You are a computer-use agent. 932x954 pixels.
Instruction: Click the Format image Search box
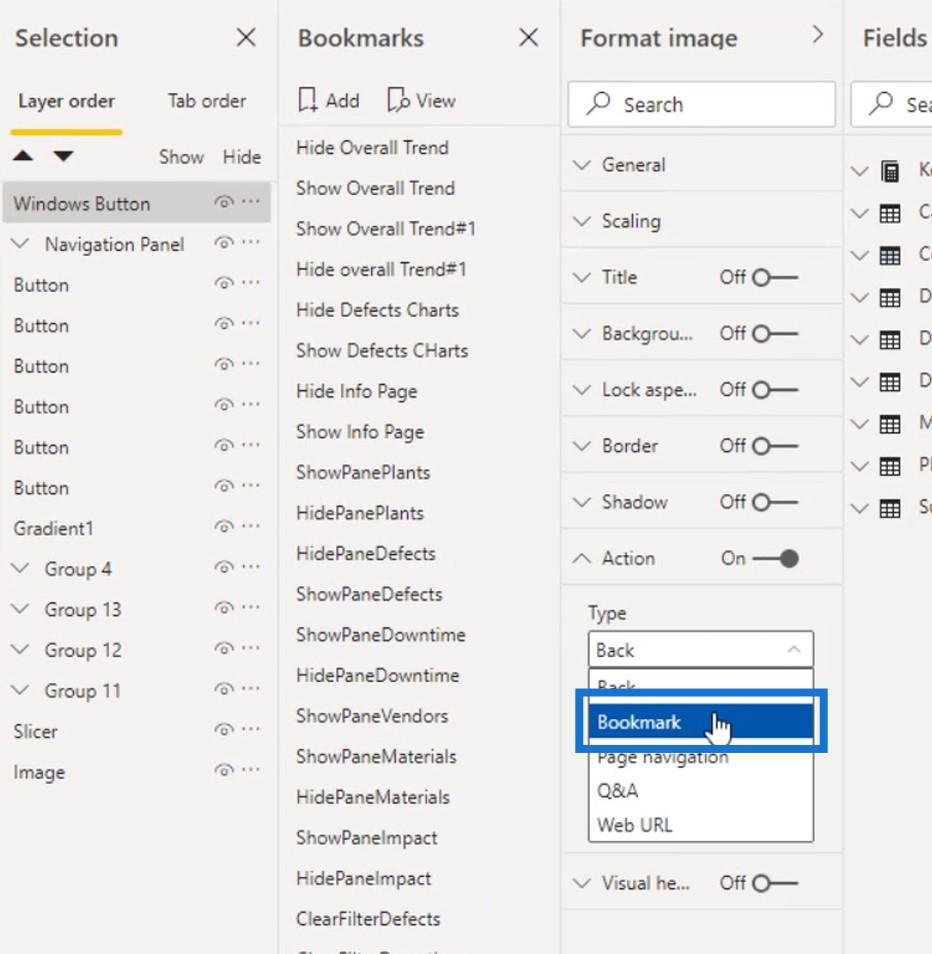701,105
